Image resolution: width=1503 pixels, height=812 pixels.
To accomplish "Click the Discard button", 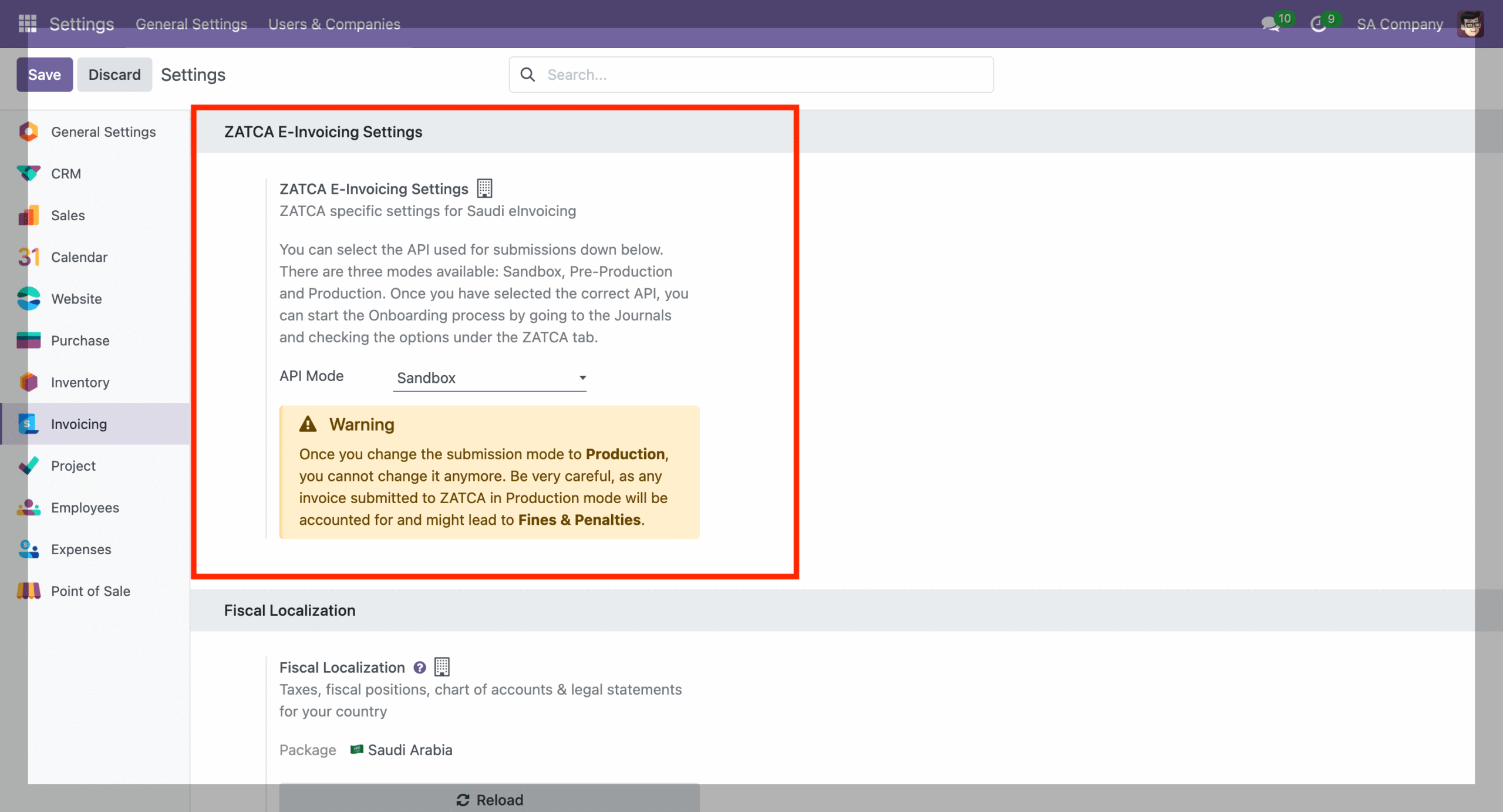I will (x=114, y=75).
